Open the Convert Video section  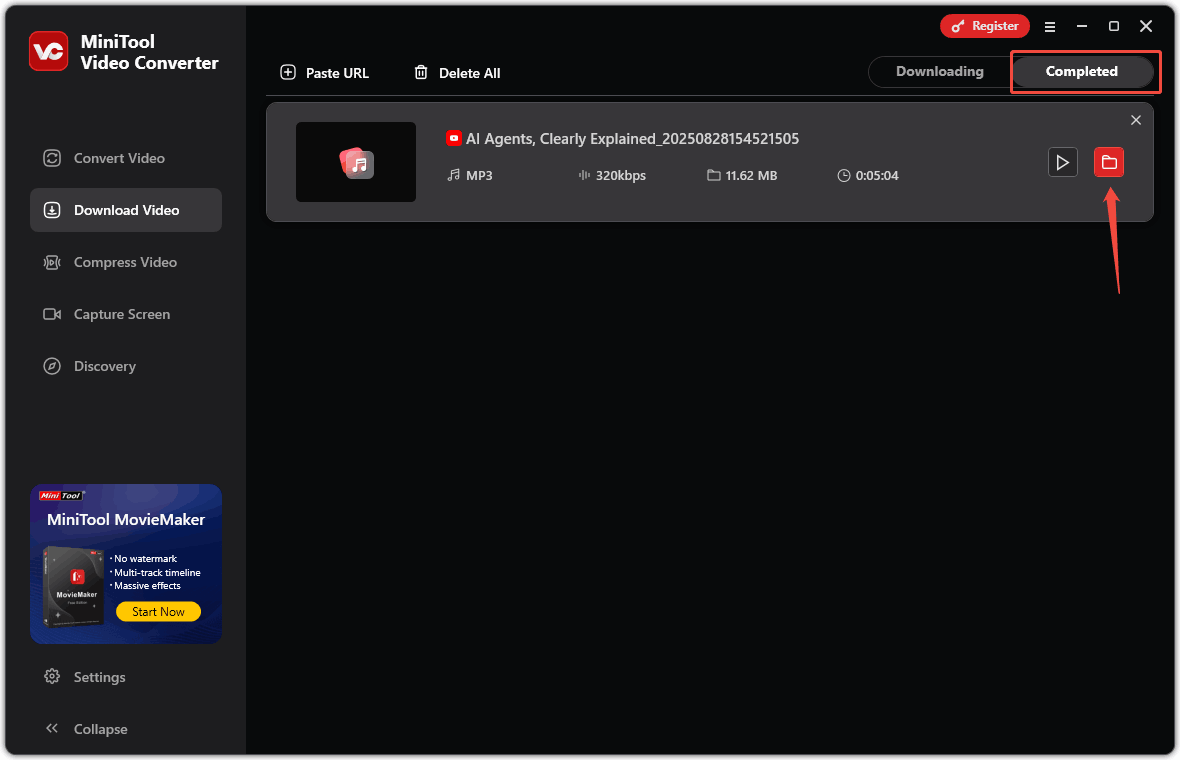pyautogui.click(x=126, y=158)
